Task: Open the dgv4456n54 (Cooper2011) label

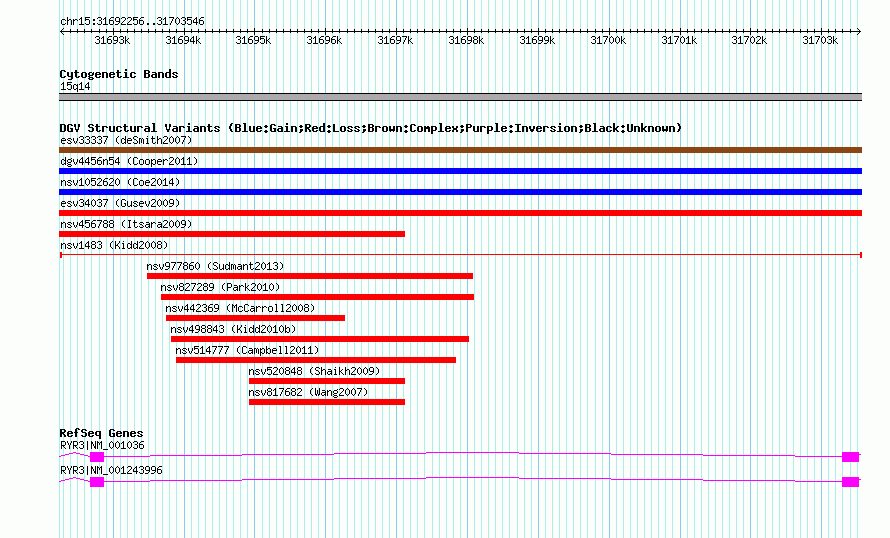Action: (129, 161)
